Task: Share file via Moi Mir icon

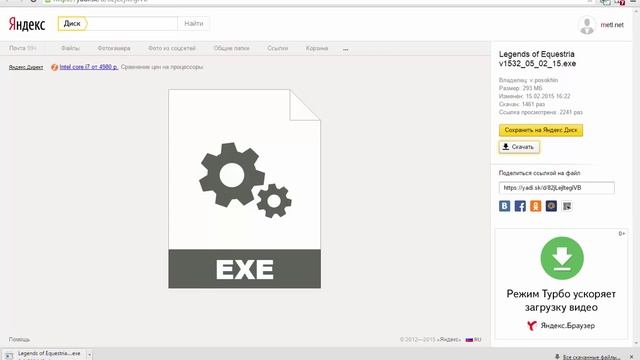Action: [x=551, y=206]
